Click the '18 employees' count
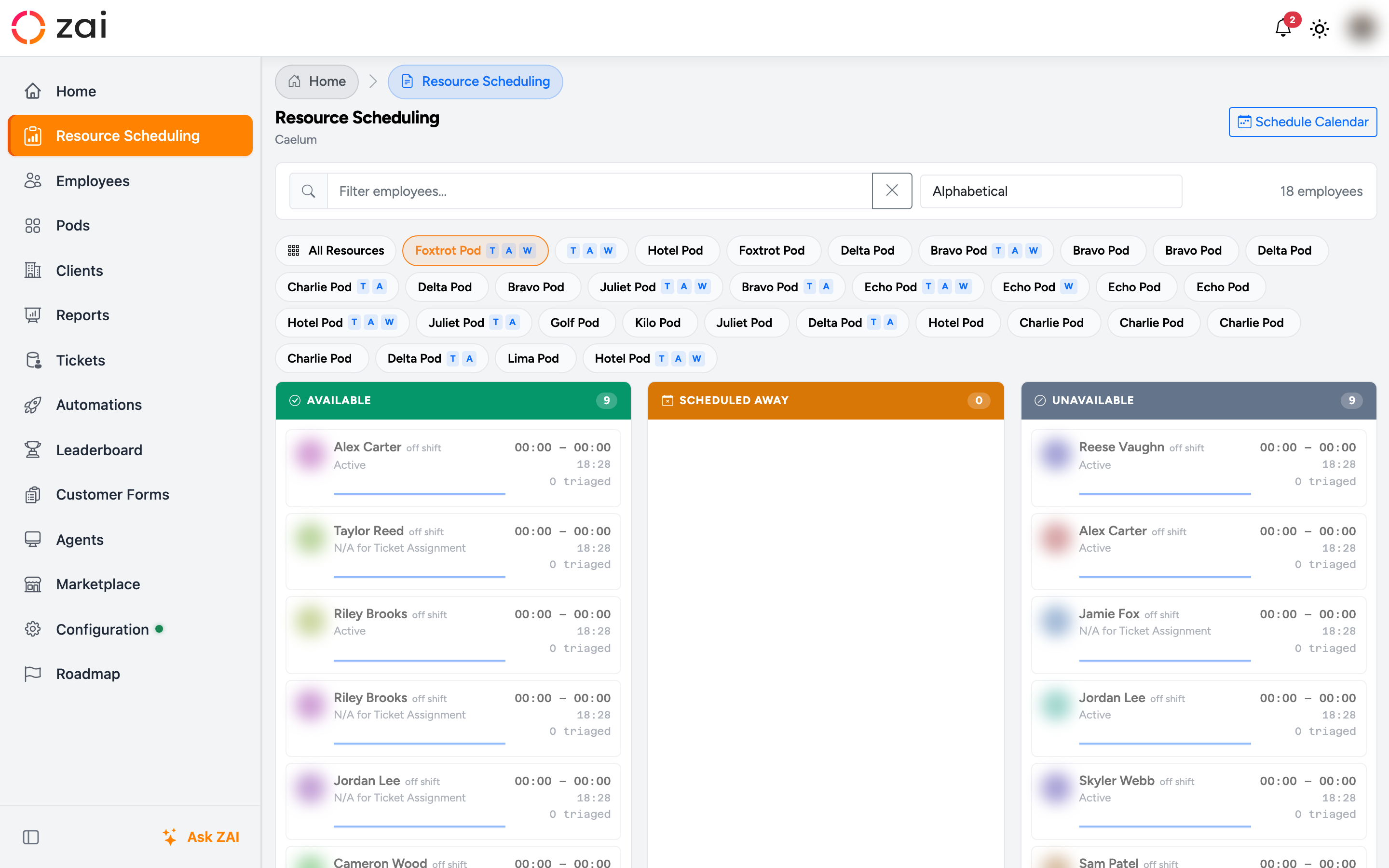The image size is (1389, 868). (1321, 191)
